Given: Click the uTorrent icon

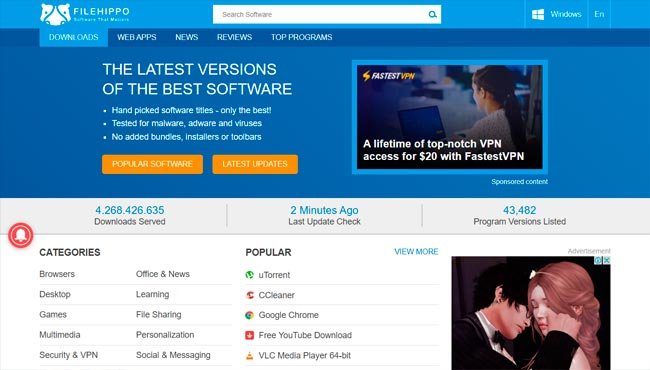Looking at the screenshot, I should 249,275.
